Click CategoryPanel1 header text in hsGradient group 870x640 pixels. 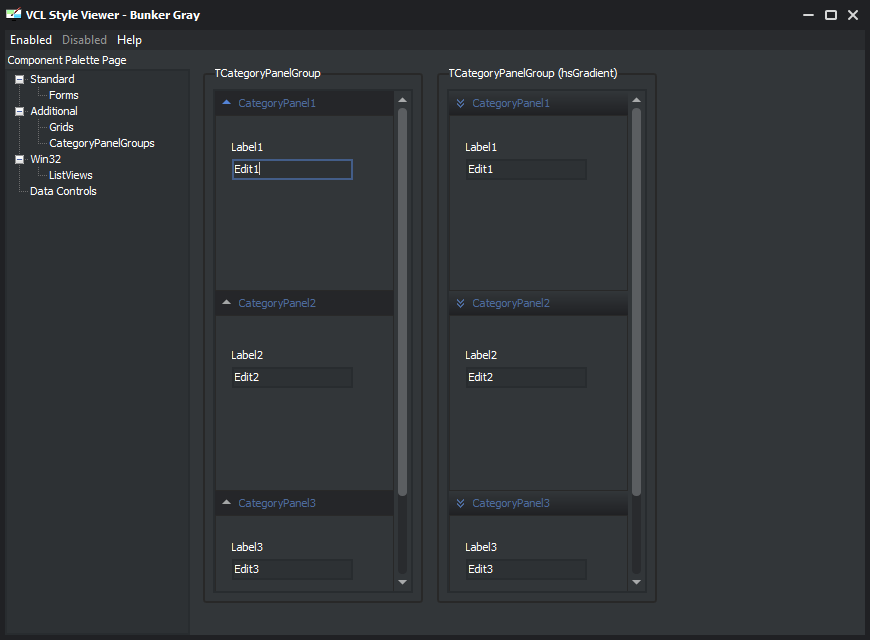coord(511,103)
